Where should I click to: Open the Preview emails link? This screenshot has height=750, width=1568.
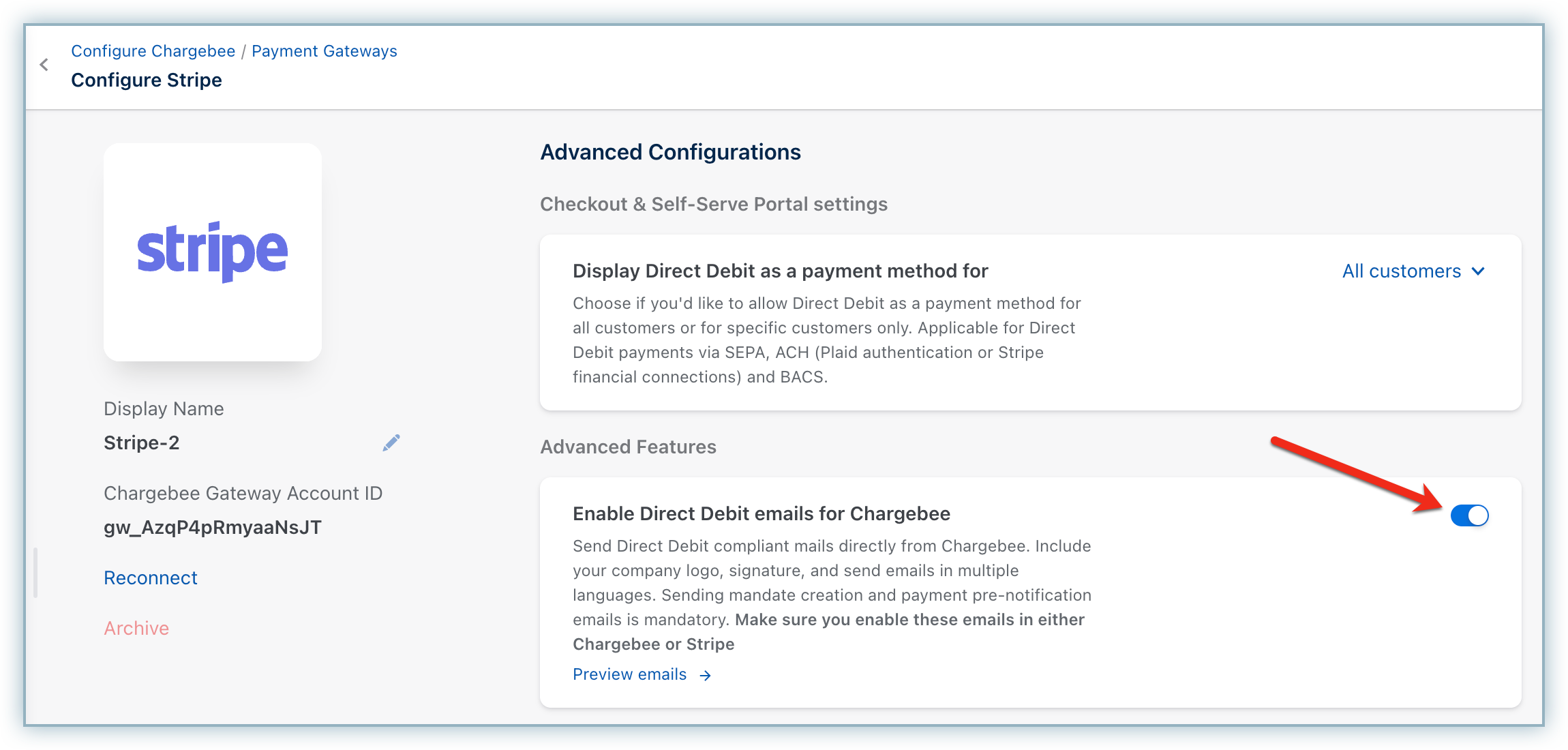(x=629, y=674)
